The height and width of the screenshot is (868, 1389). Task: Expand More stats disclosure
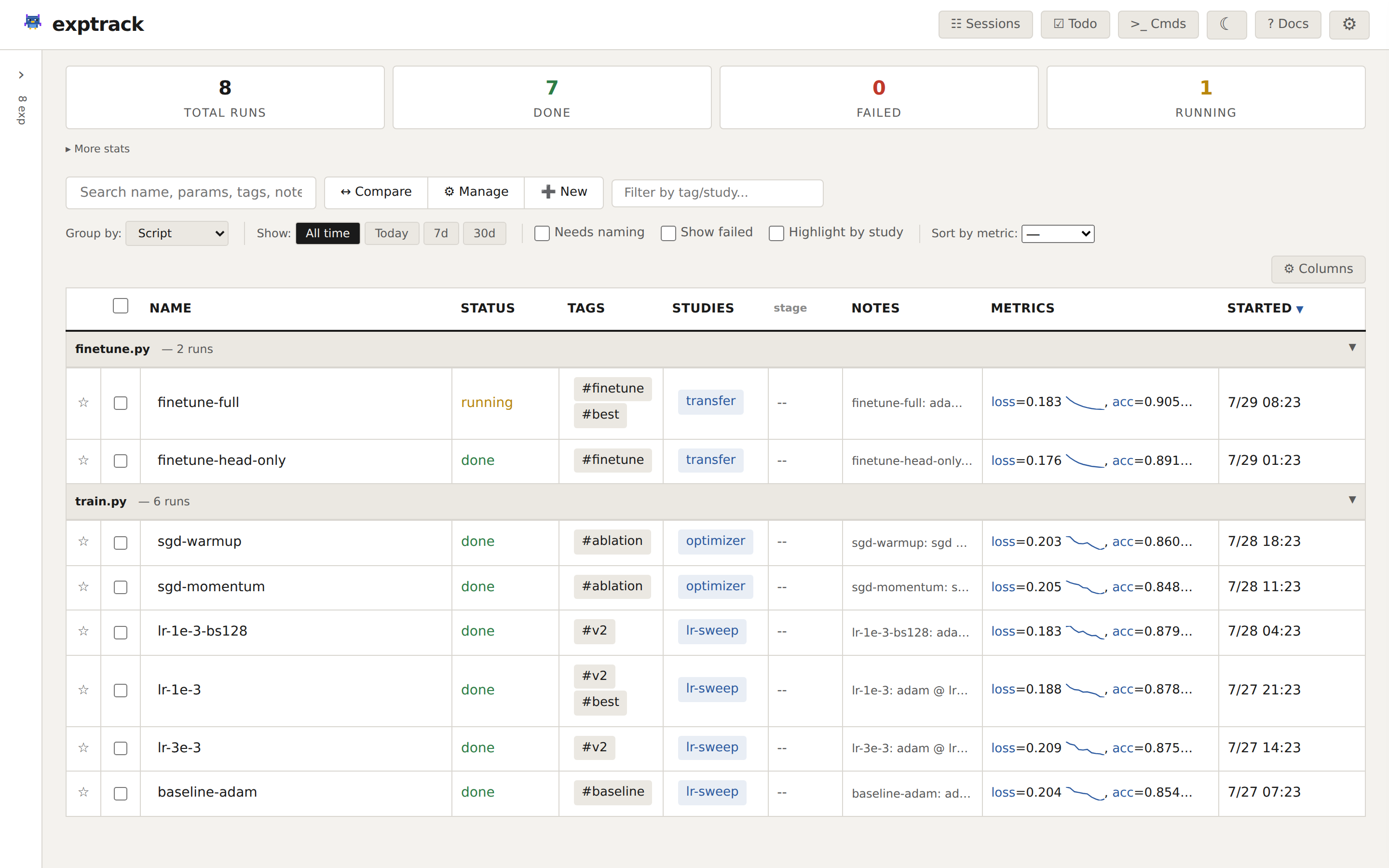[x=97, y=149]
